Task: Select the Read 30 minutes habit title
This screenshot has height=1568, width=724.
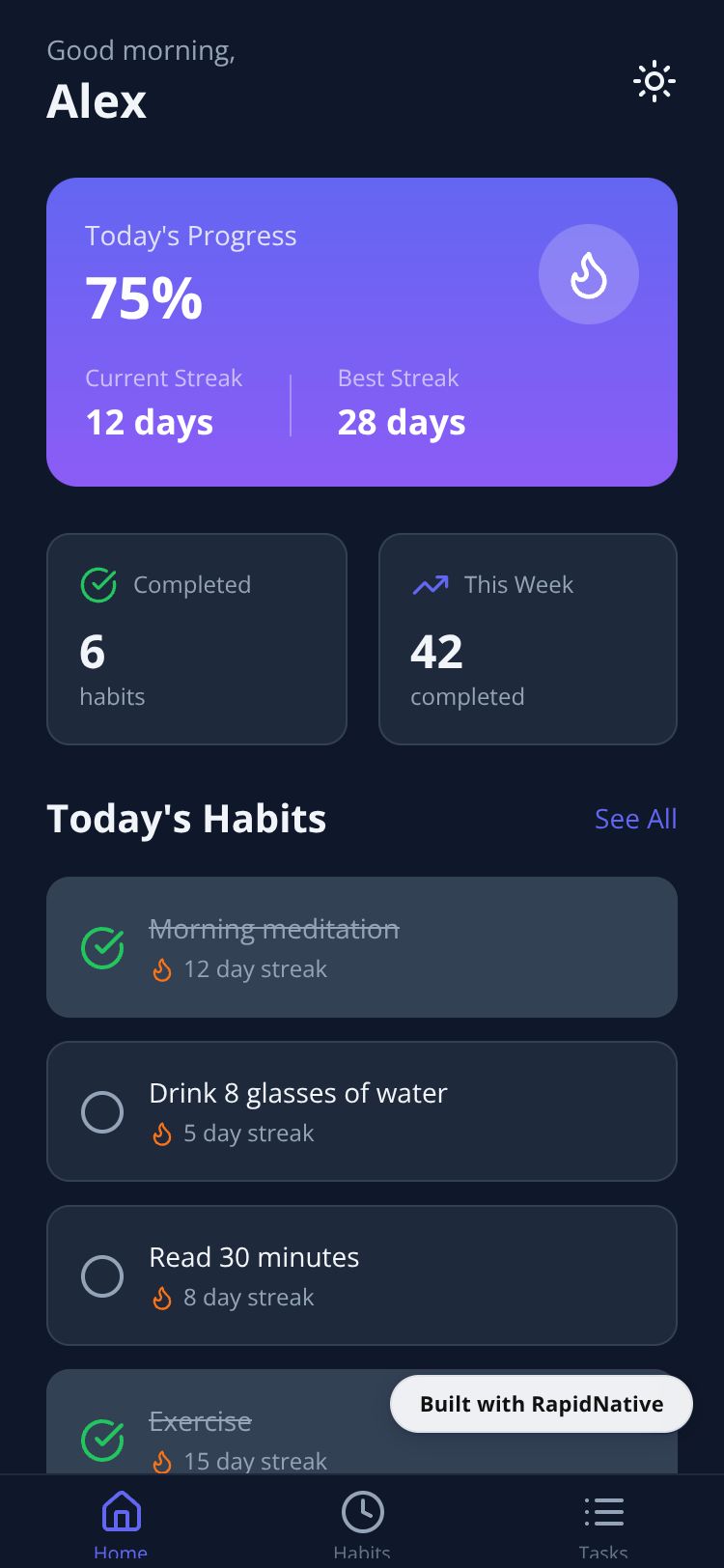Action: point(254,1257)
